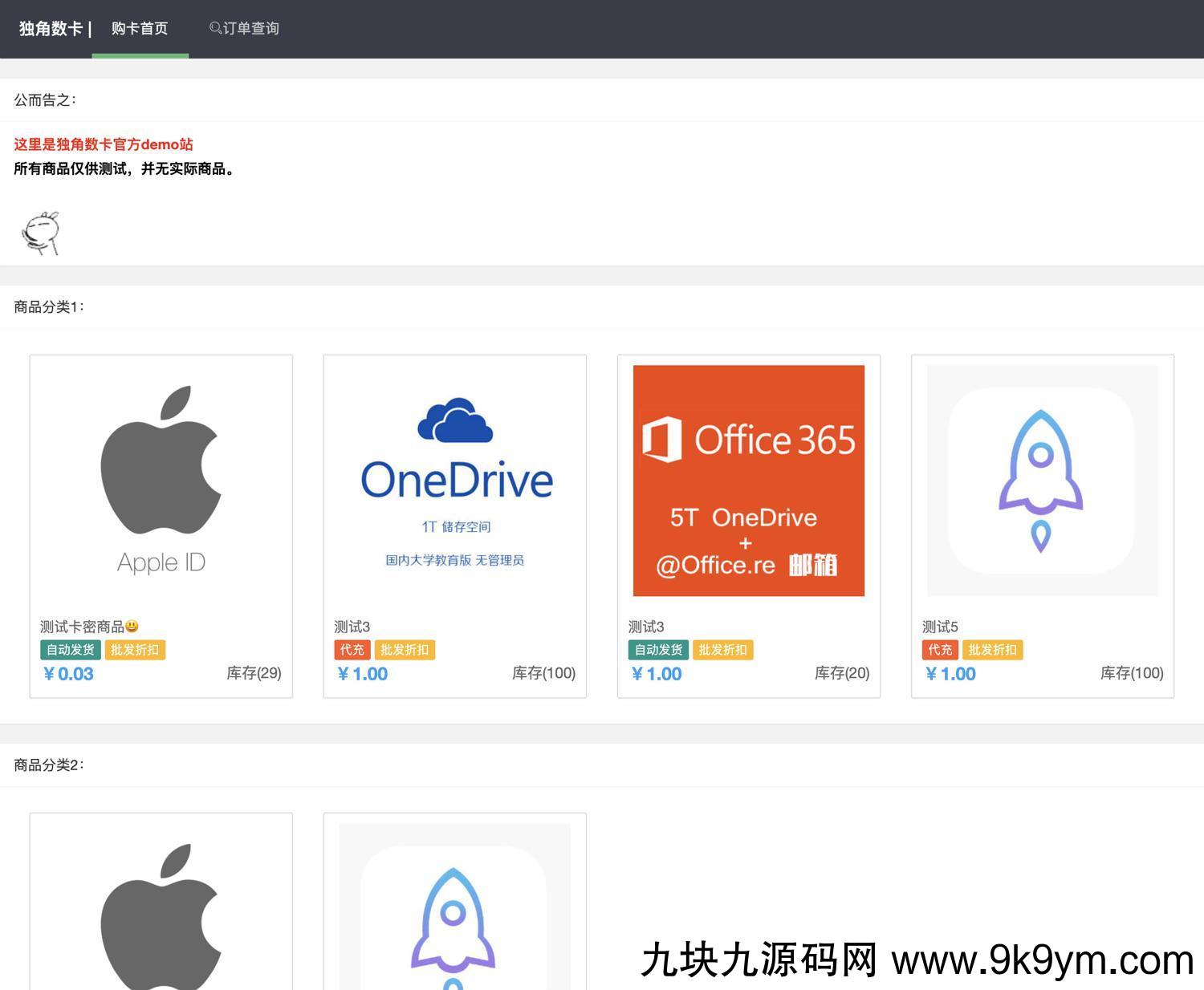The image size is (1204, 990).
Task: Click the Apple logo product in 商品分类2
Action: pyautogui.click(x=161, y=915)
